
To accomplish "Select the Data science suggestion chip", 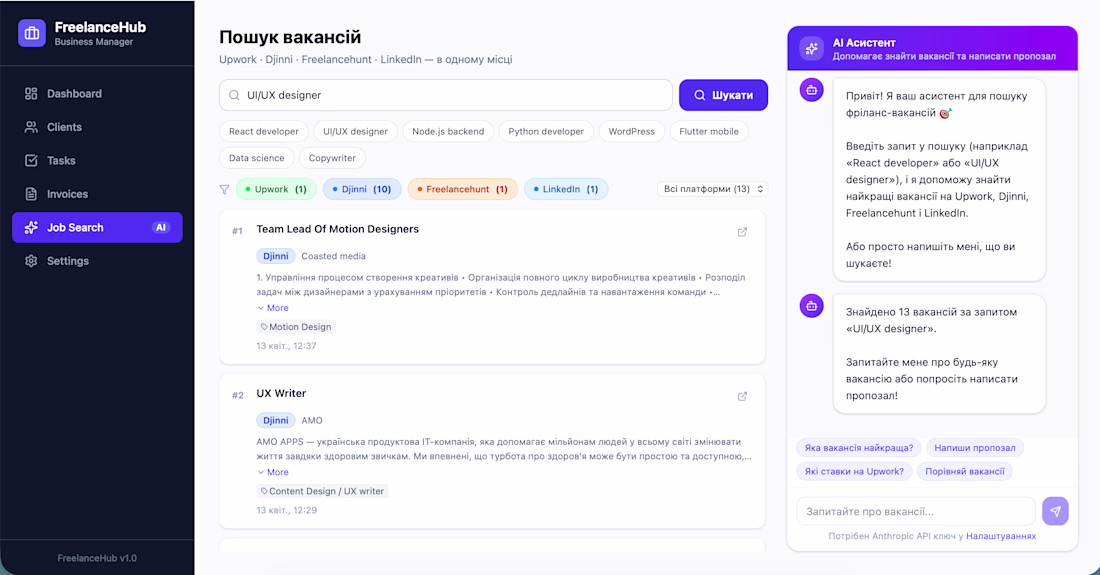I will tap(257, 158).
